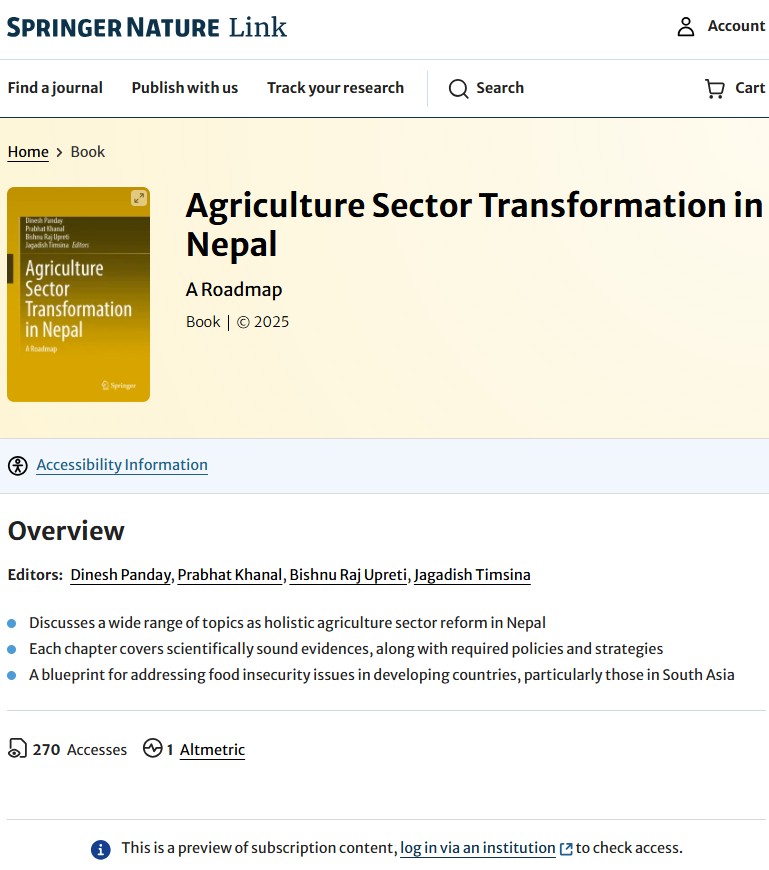Screen dimensions: 769x870
Task: Open Track your research menu
Action: point(335,88)
